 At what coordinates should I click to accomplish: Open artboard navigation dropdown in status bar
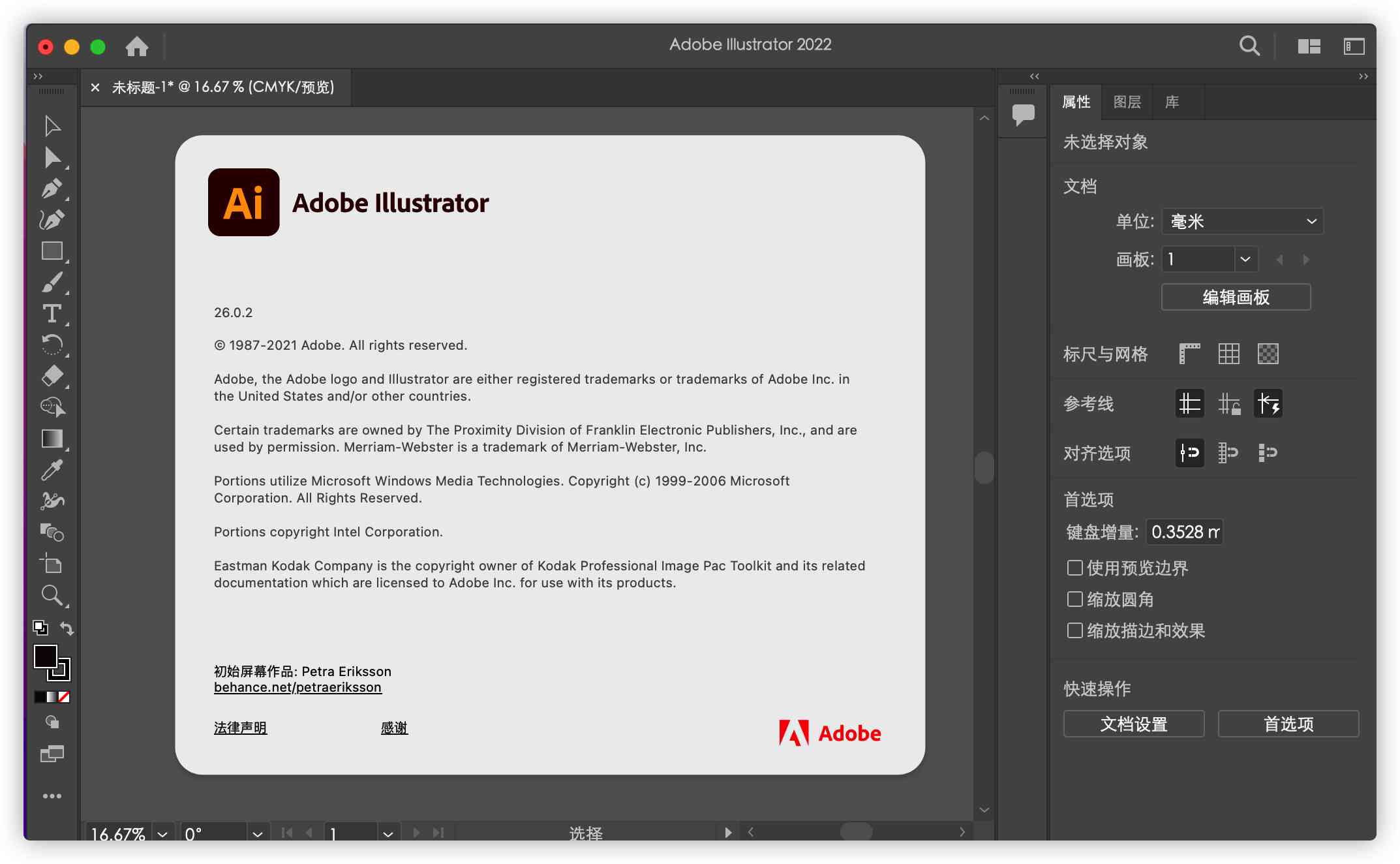click(388, 833)
